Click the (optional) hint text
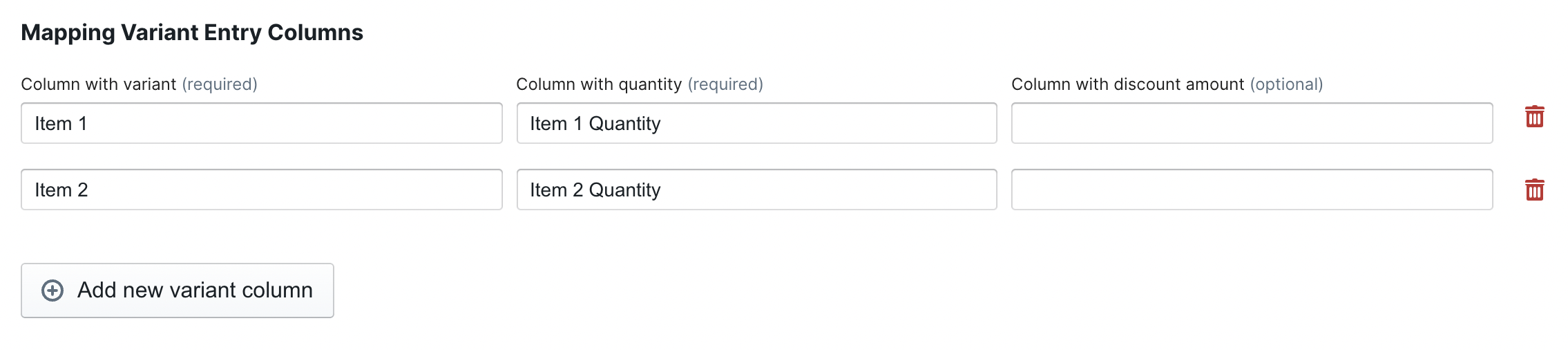The width and height of the screenshot is (1568, 350). (x=1286, y=84)
